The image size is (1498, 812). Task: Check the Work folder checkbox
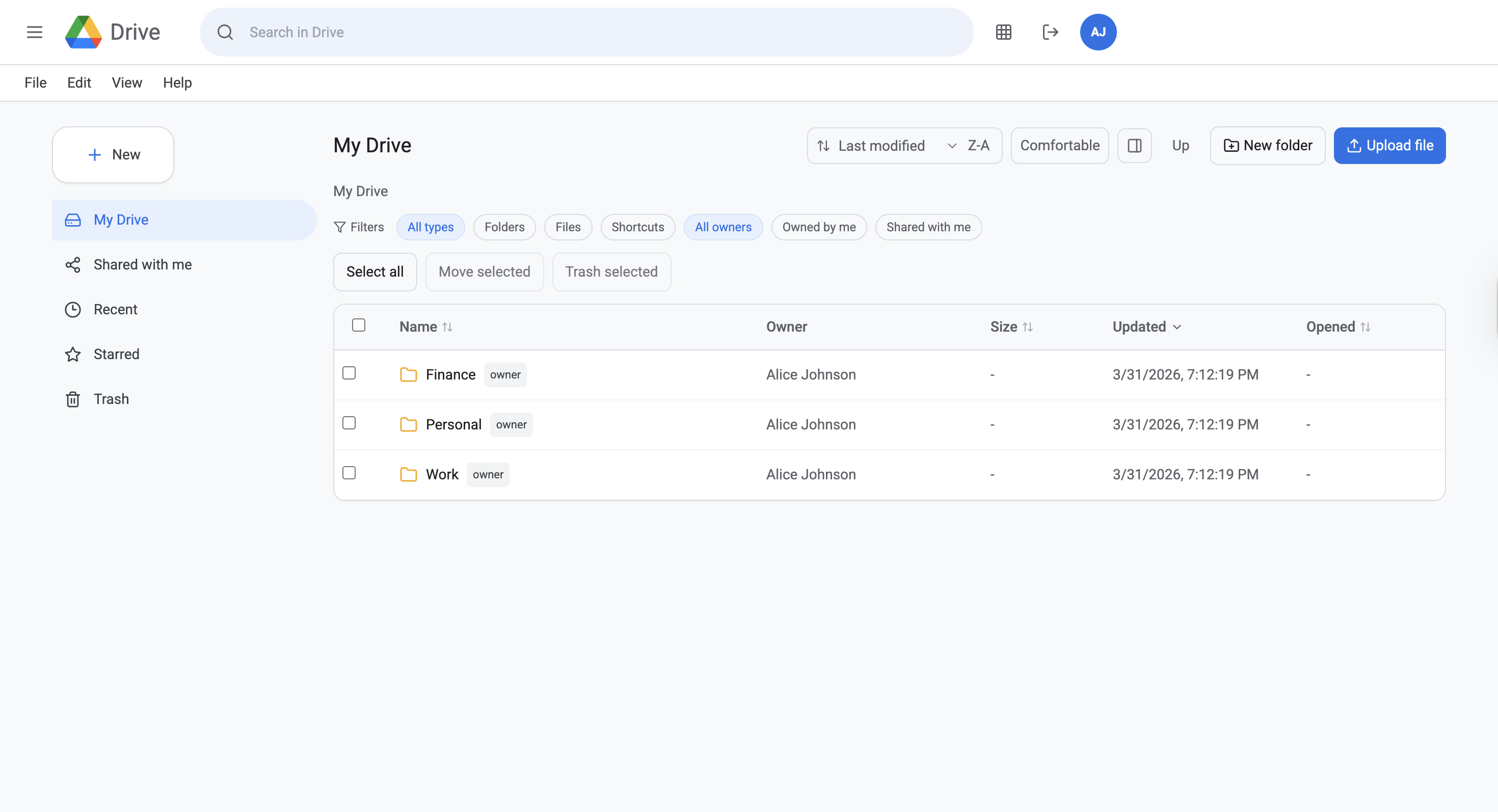pyautogui.click(x=349, y=473)
